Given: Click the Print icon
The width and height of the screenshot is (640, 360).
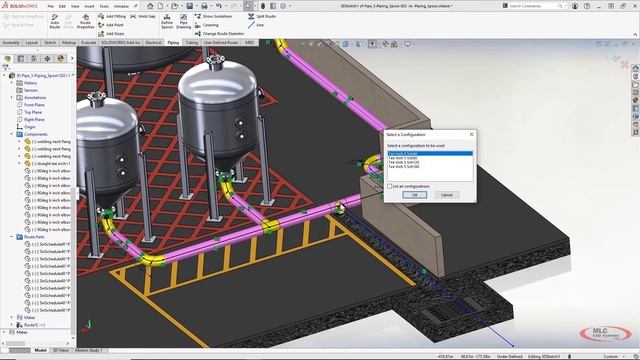Looking at the screenshot, I should 204,6.
